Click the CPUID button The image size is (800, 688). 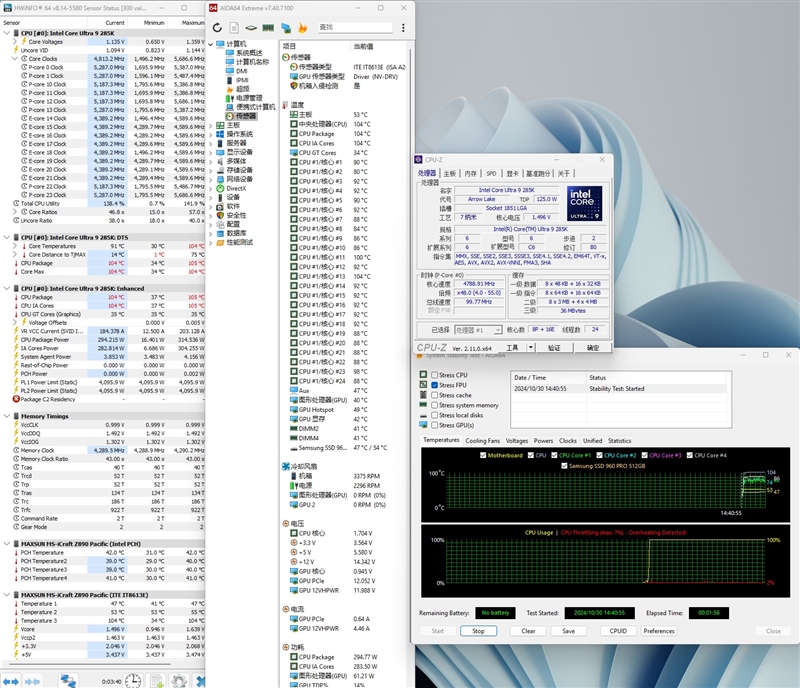point(619,631)
